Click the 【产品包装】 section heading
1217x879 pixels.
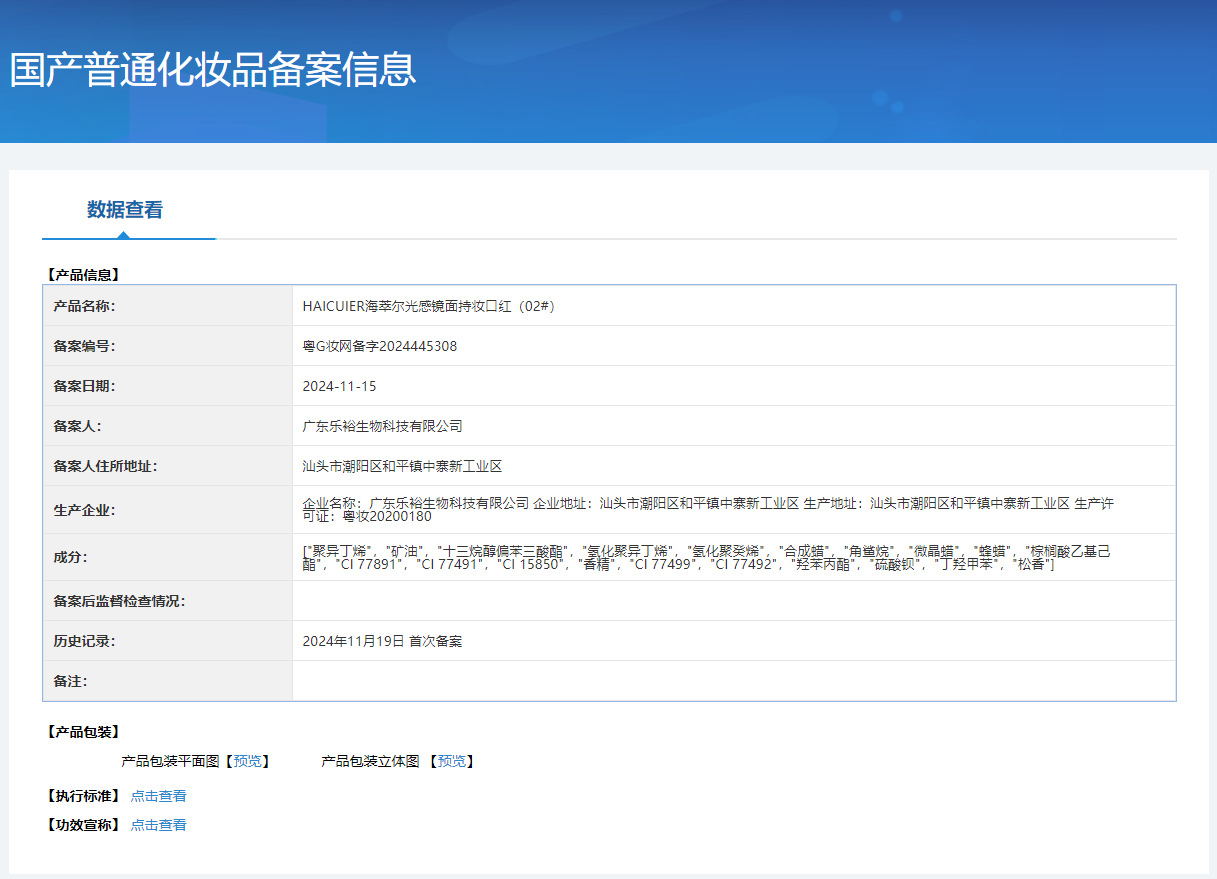point(82,732)
